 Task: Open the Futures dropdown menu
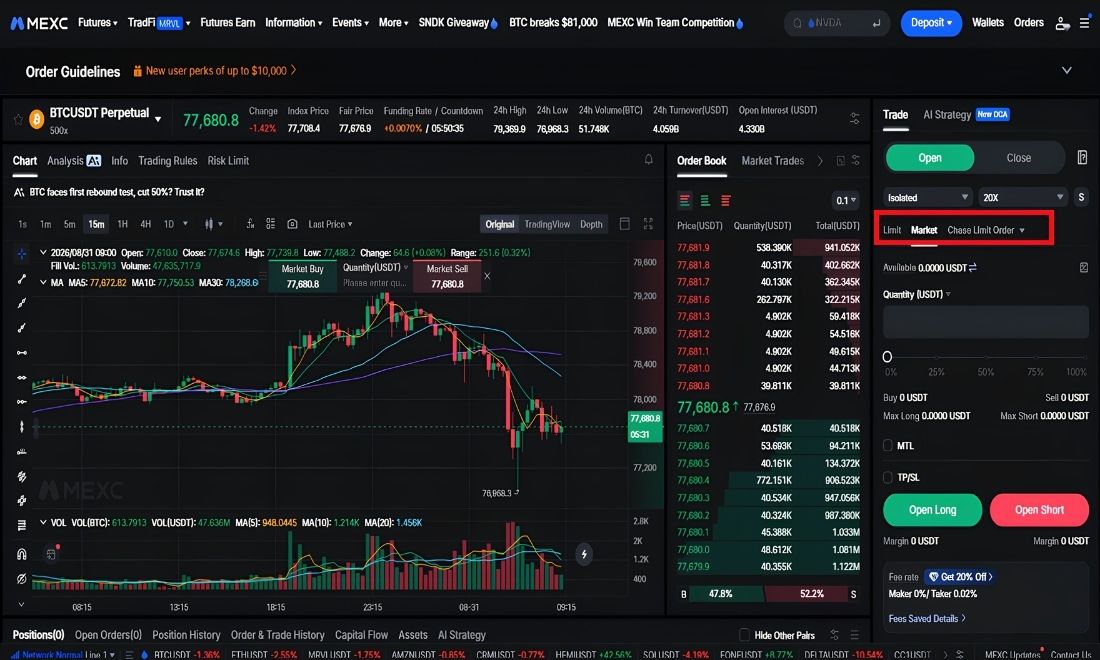click(x=98, y=22)
